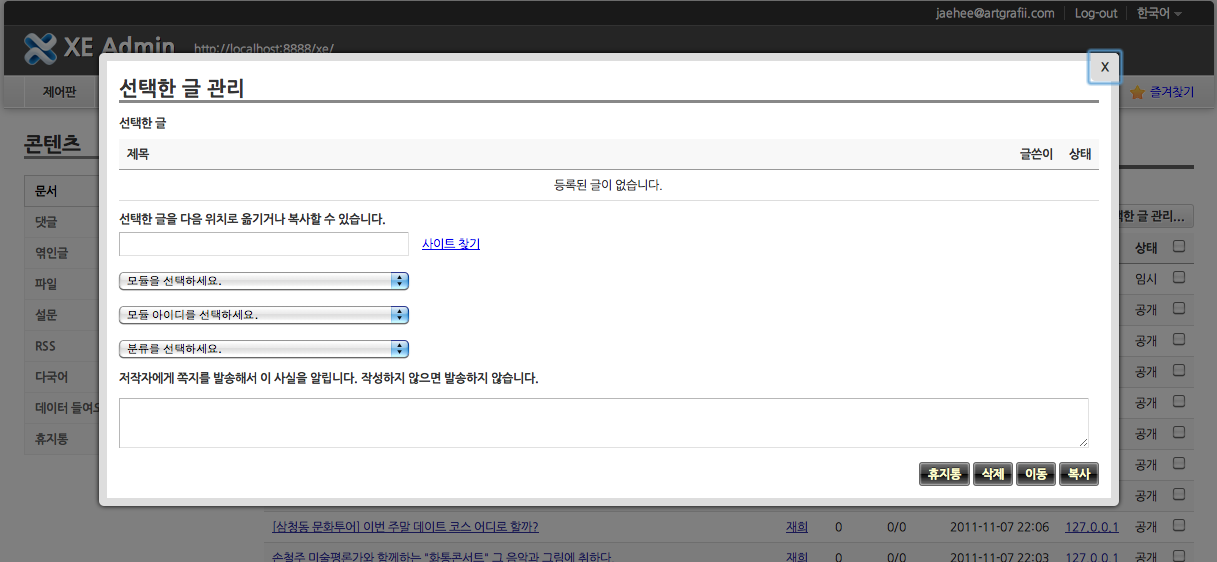Open the 한국어 language selector
1217x562 pixels.
[x=1159, y=13]
